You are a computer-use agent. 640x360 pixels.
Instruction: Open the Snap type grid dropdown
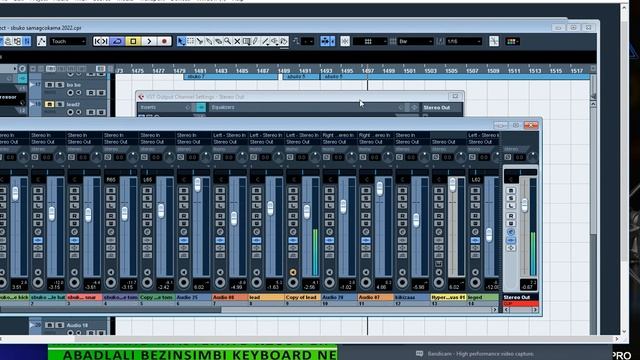click(x=370, y=41)
